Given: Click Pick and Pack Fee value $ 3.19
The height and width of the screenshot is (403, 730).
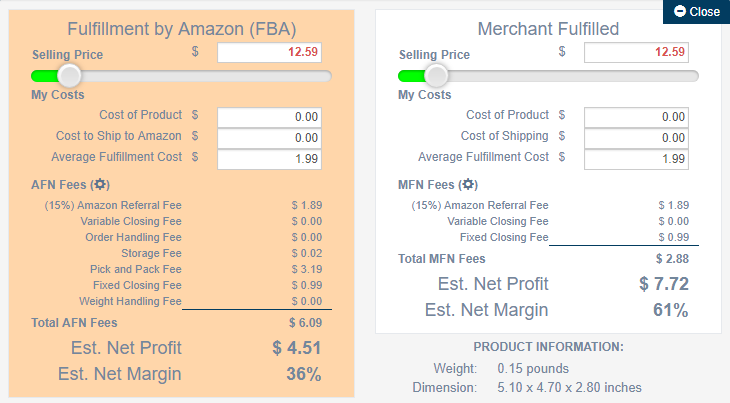Looking at the screenshot, I should [x=307, y=269].
